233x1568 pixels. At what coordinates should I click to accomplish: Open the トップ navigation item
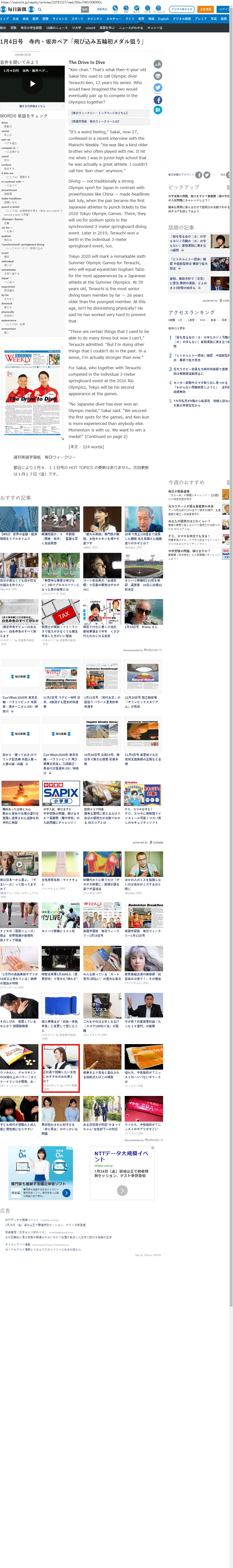[4, 19]
